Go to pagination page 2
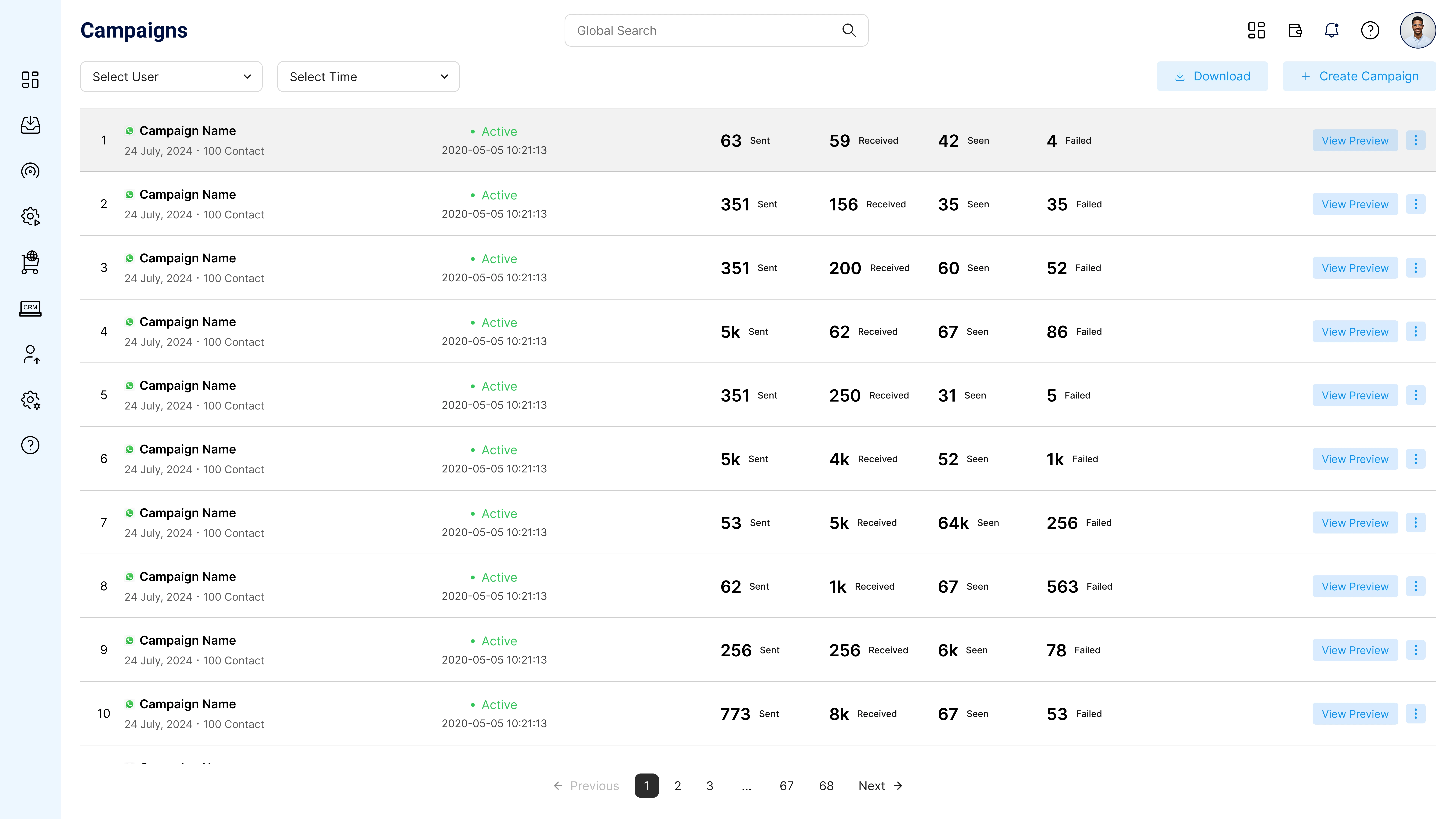The height and width of the screenshot is (819, 1456). pos(678,786)
